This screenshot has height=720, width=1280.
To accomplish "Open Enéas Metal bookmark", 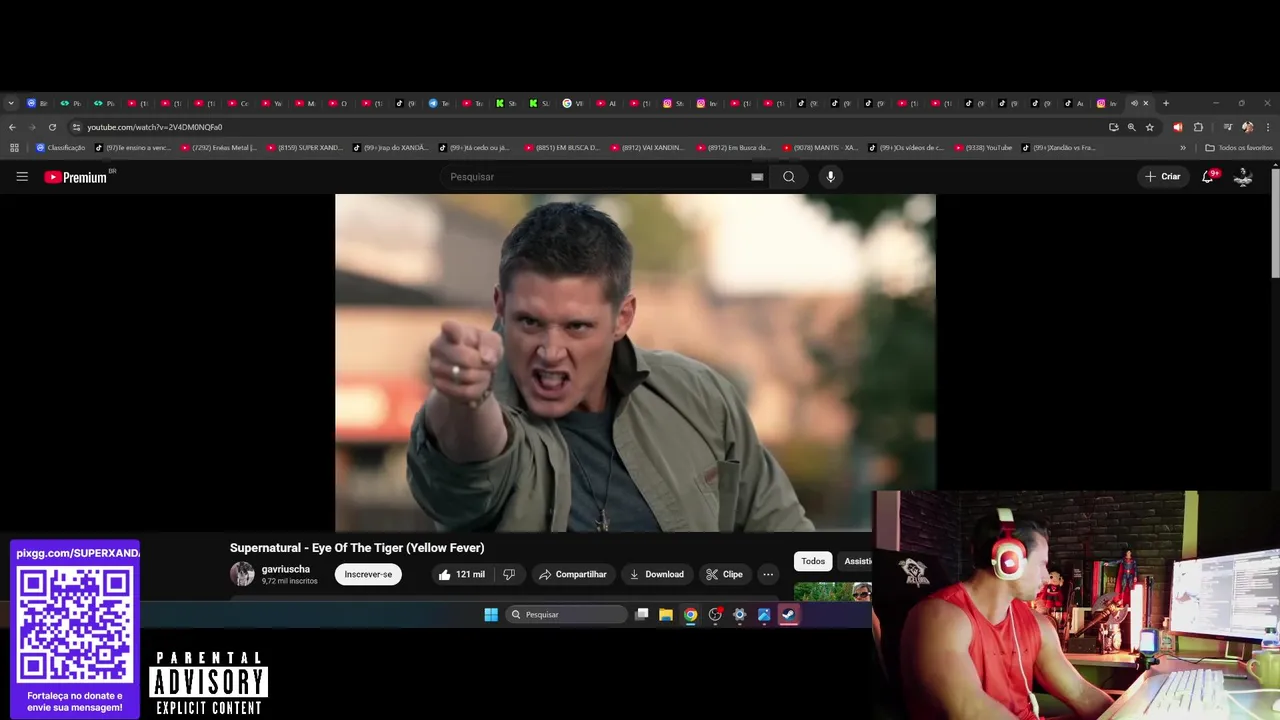I will click(x=219, y=148).
